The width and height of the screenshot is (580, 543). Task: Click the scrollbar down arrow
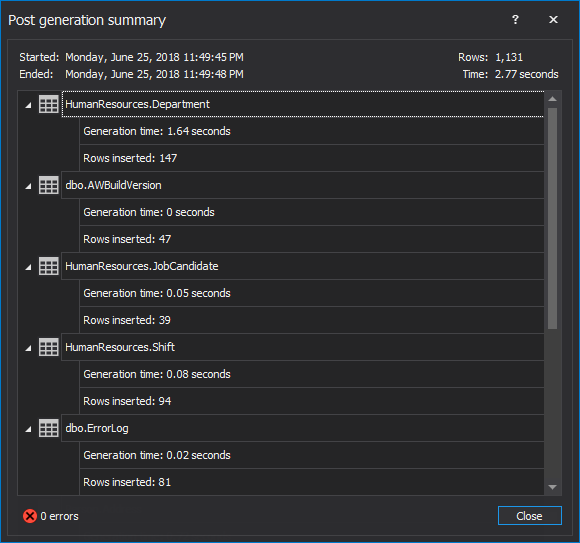tap(553, 488)
